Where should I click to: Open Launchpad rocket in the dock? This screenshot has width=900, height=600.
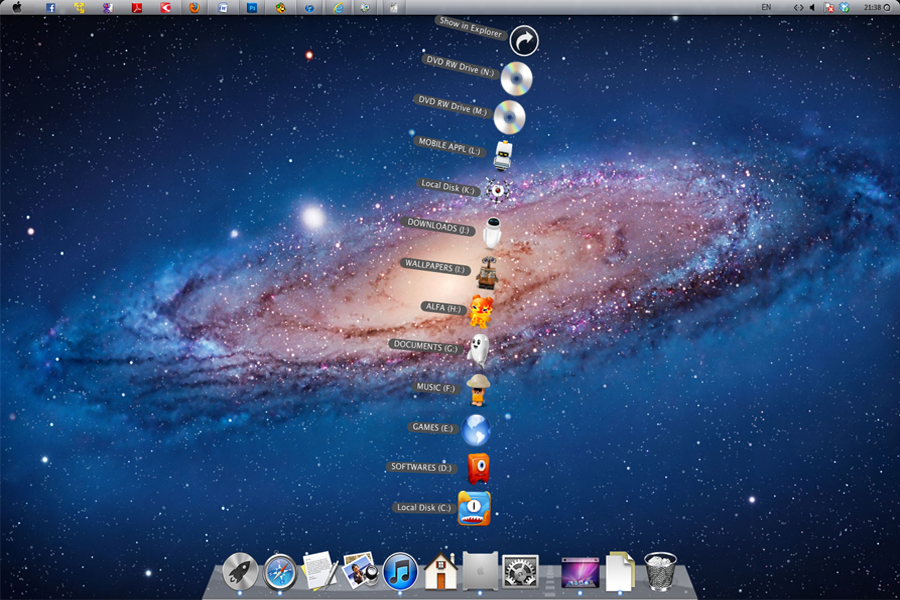[x=240, y=572]
